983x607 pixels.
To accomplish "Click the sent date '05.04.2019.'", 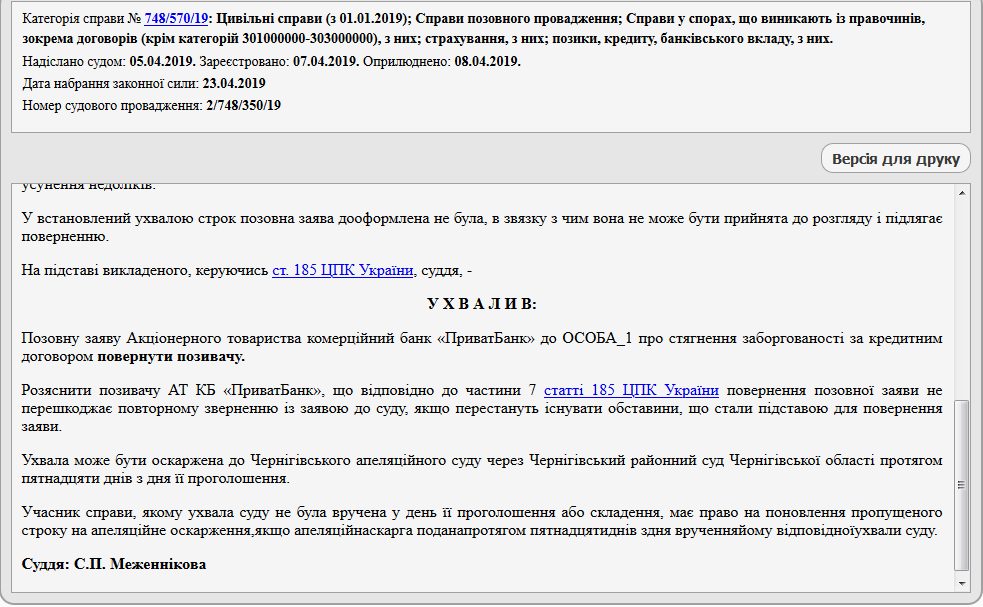I will 162,61.
